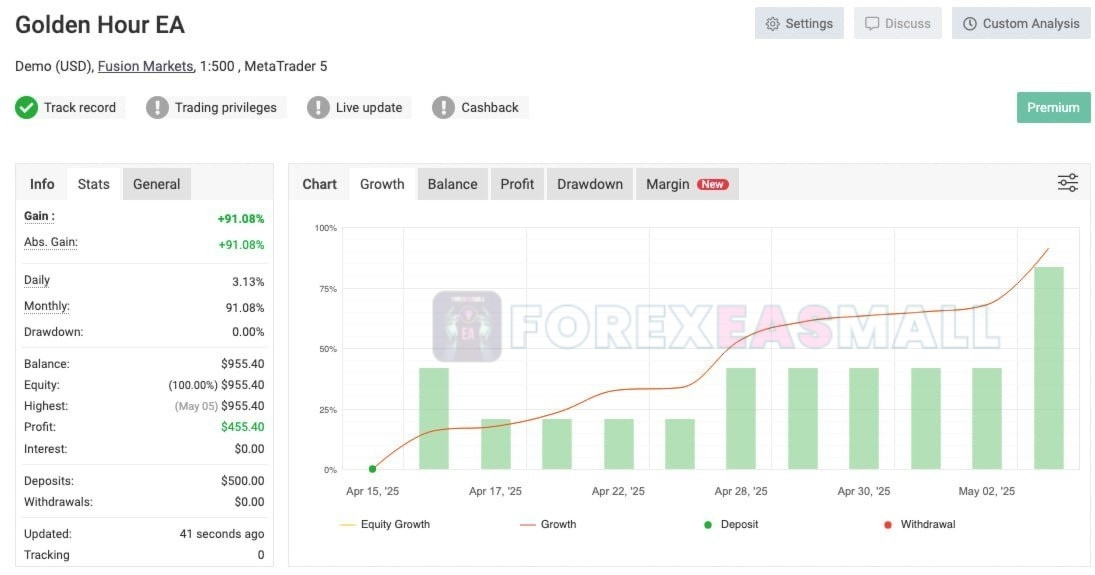Toggle Withdrawal markers in chart legend
1095x575 pixels.
[x=920, y=524]
